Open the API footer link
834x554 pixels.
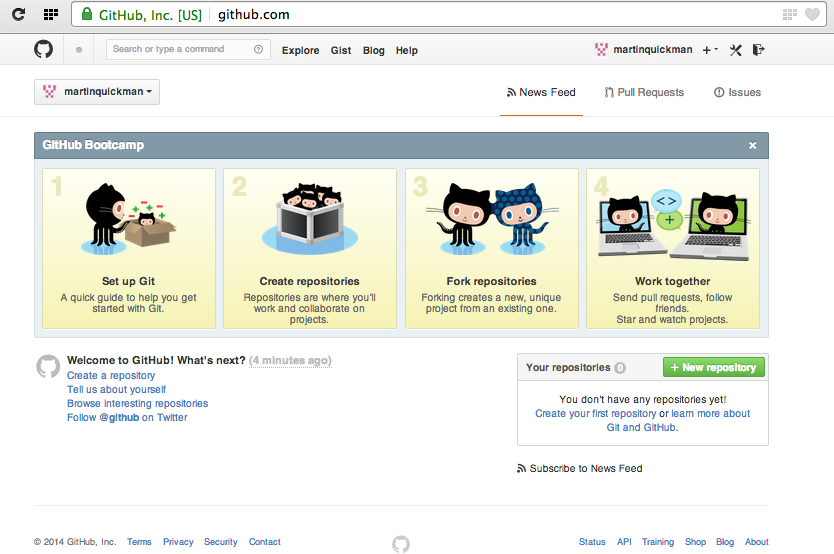point(624,542)
